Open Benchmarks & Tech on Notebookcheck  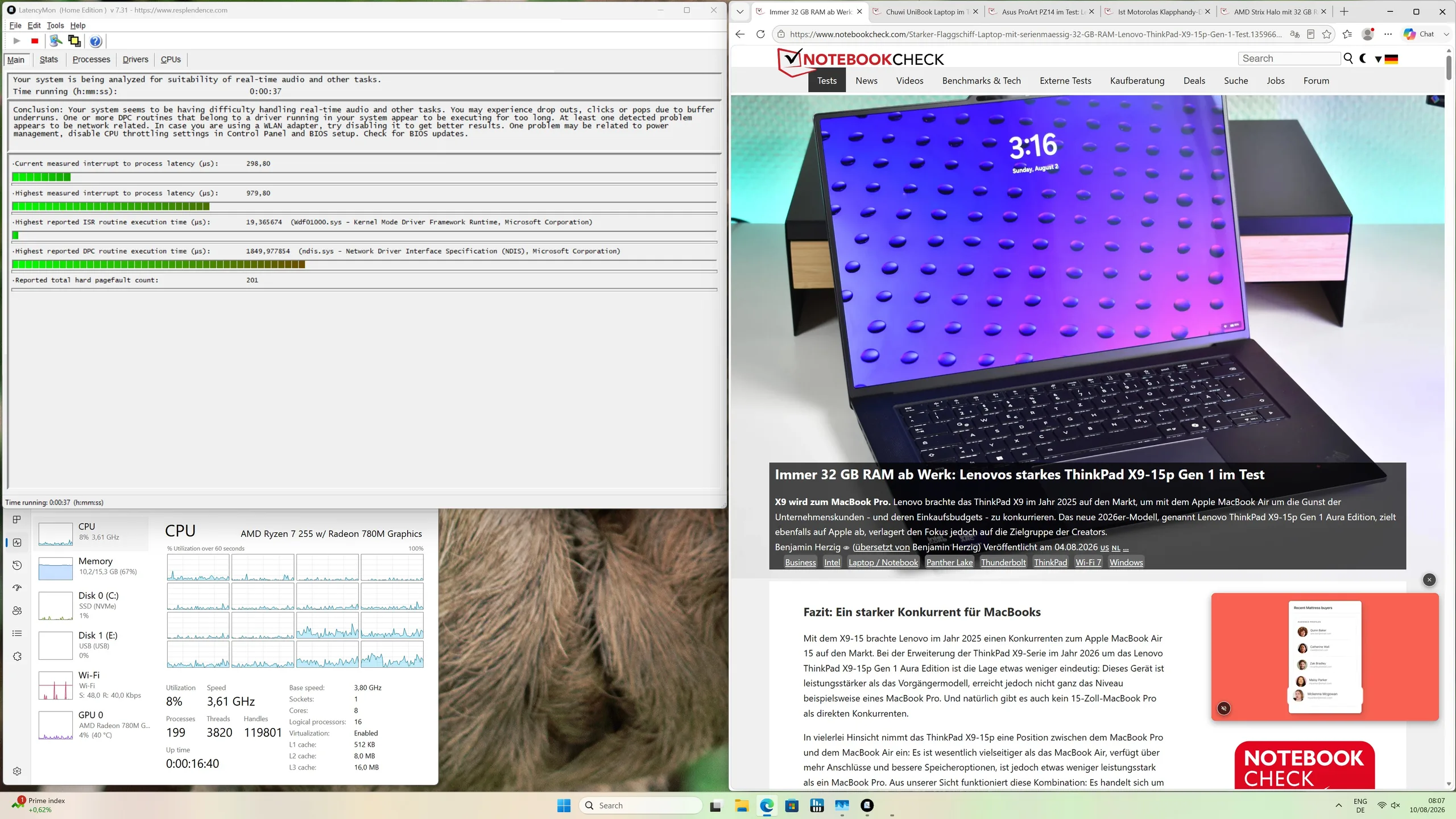tap(982, 81)
